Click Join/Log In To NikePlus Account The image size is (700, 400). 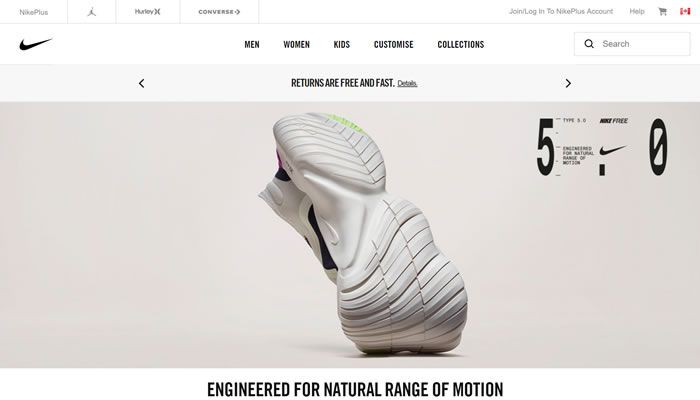click(x=561, y=12)
